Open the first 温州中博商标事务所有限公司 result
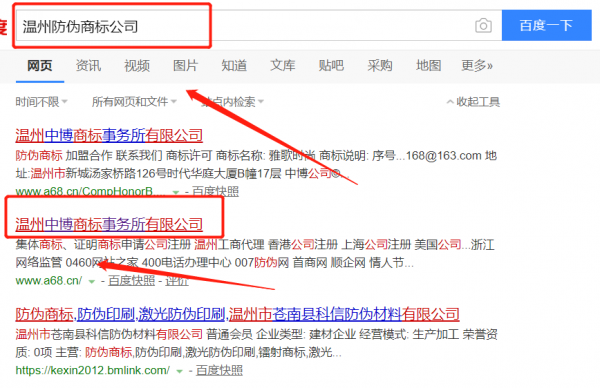The image size is (600, 388). click(109, 135)
